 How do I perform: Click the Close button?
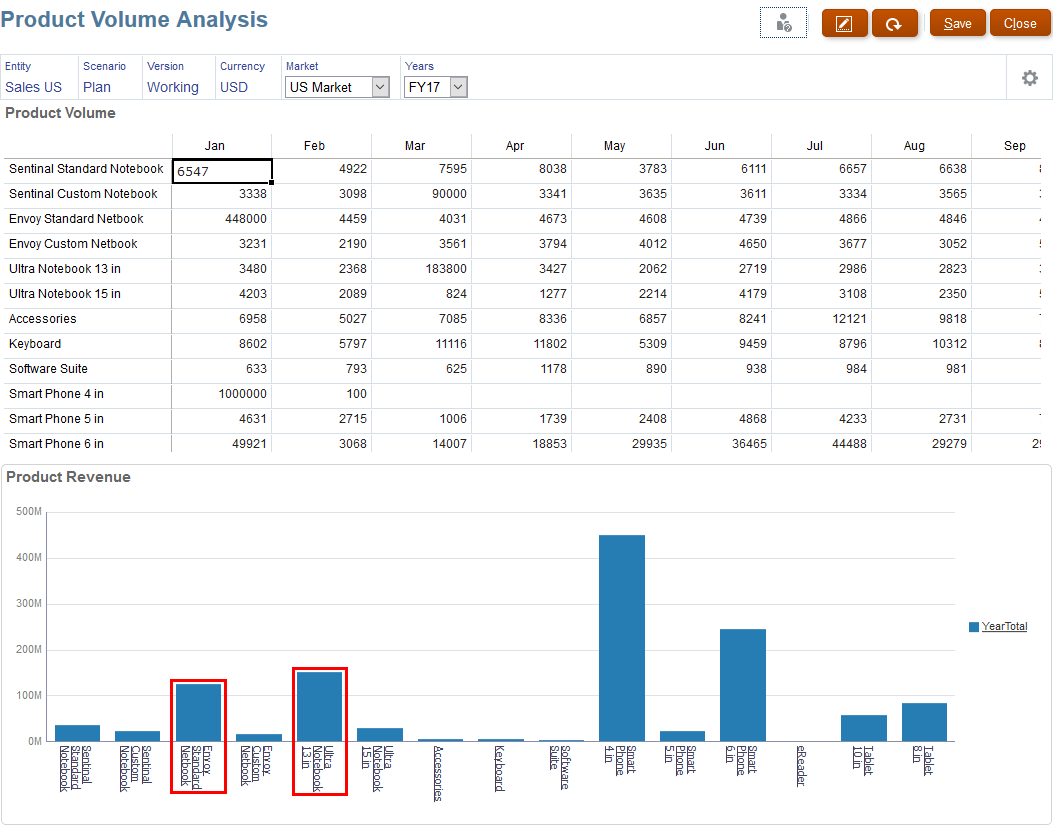point(1019,22)
